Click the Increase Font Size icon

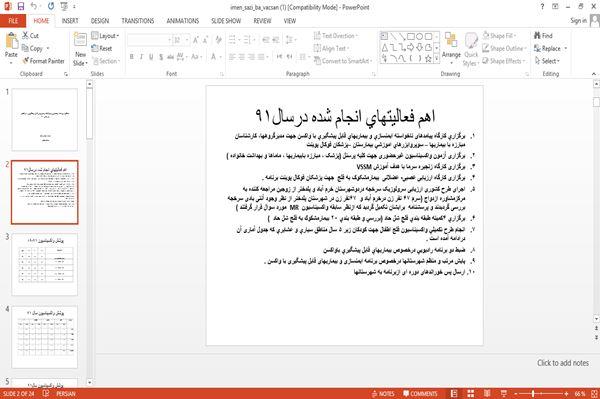click(196, 40)
